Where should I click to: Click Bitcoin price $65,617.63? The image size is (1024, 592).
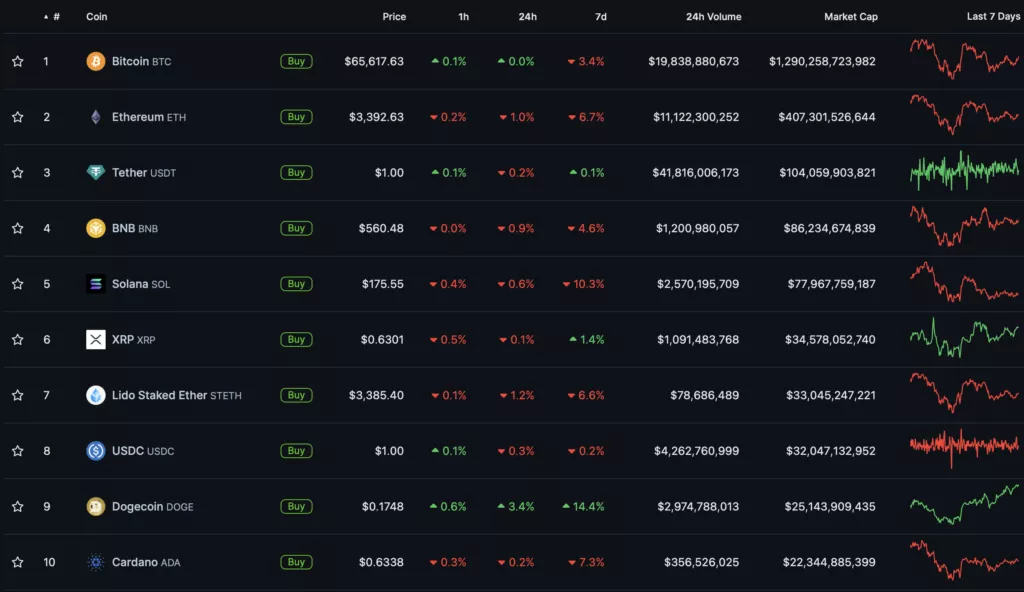pyautogui.click(x=374, y=61)
